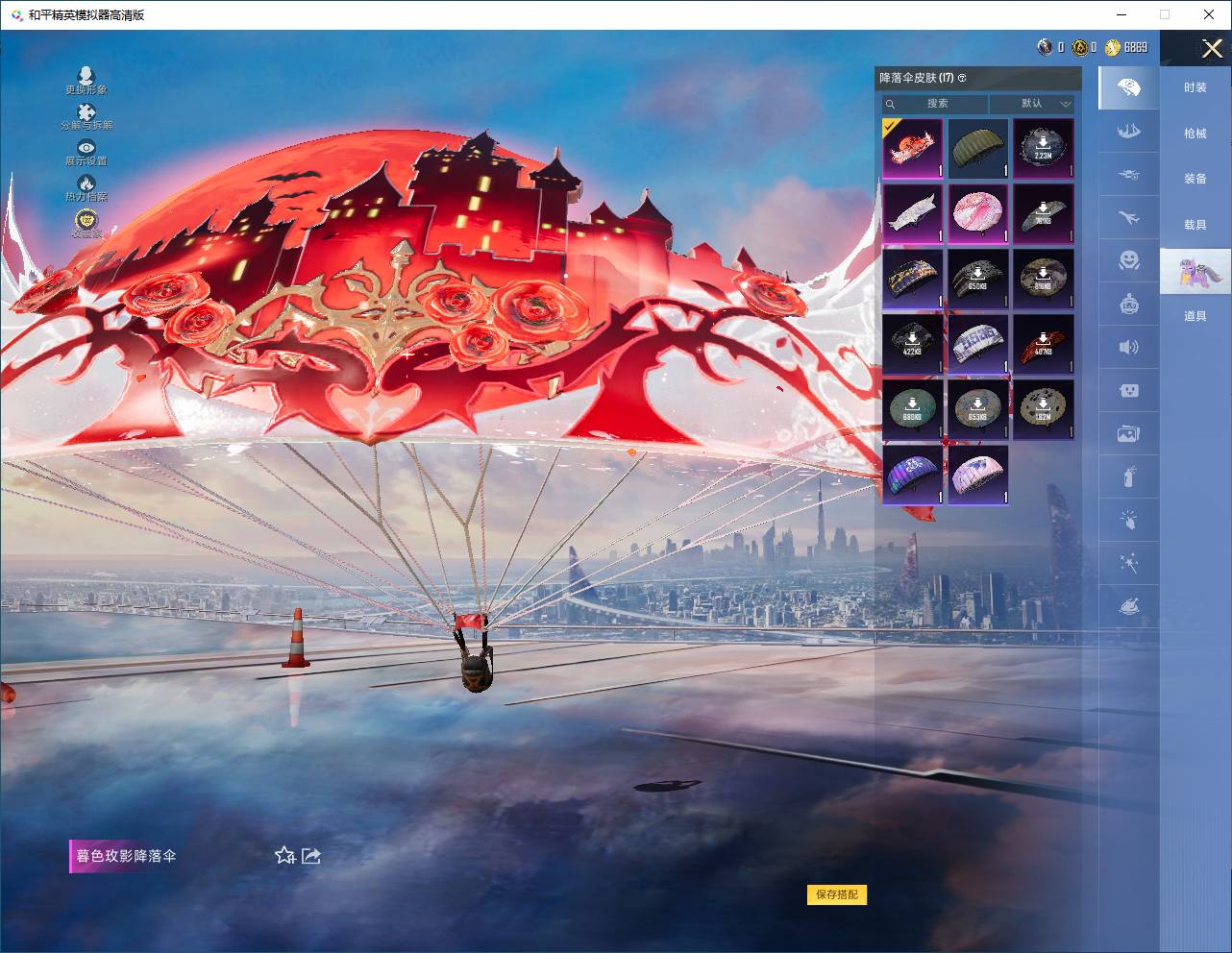Download the 680KB teal parachute skin
The height and width of the screenshot is (953, 1232).
click(x=912, y=409)
